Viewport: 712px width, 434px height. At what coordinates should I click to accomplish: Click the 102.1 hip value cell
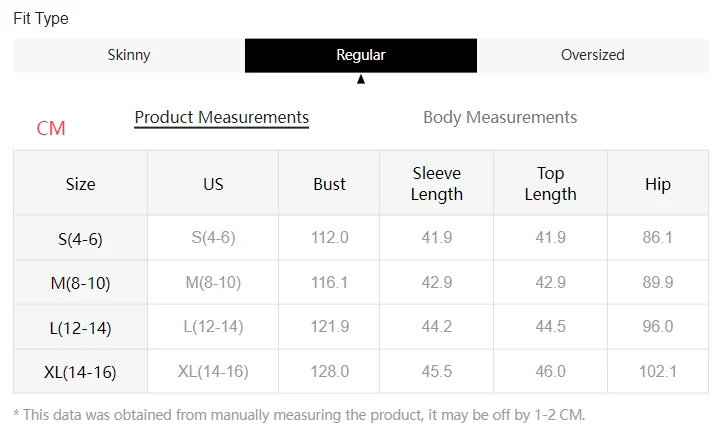point(657,372)
